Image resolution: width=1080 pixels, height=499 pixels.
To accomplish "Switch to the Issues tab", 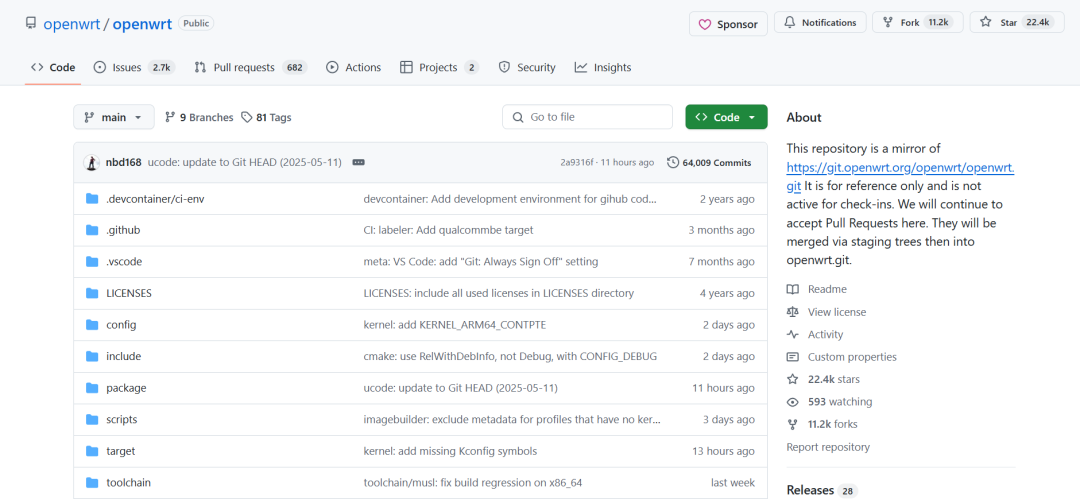I will pos(134,68).
